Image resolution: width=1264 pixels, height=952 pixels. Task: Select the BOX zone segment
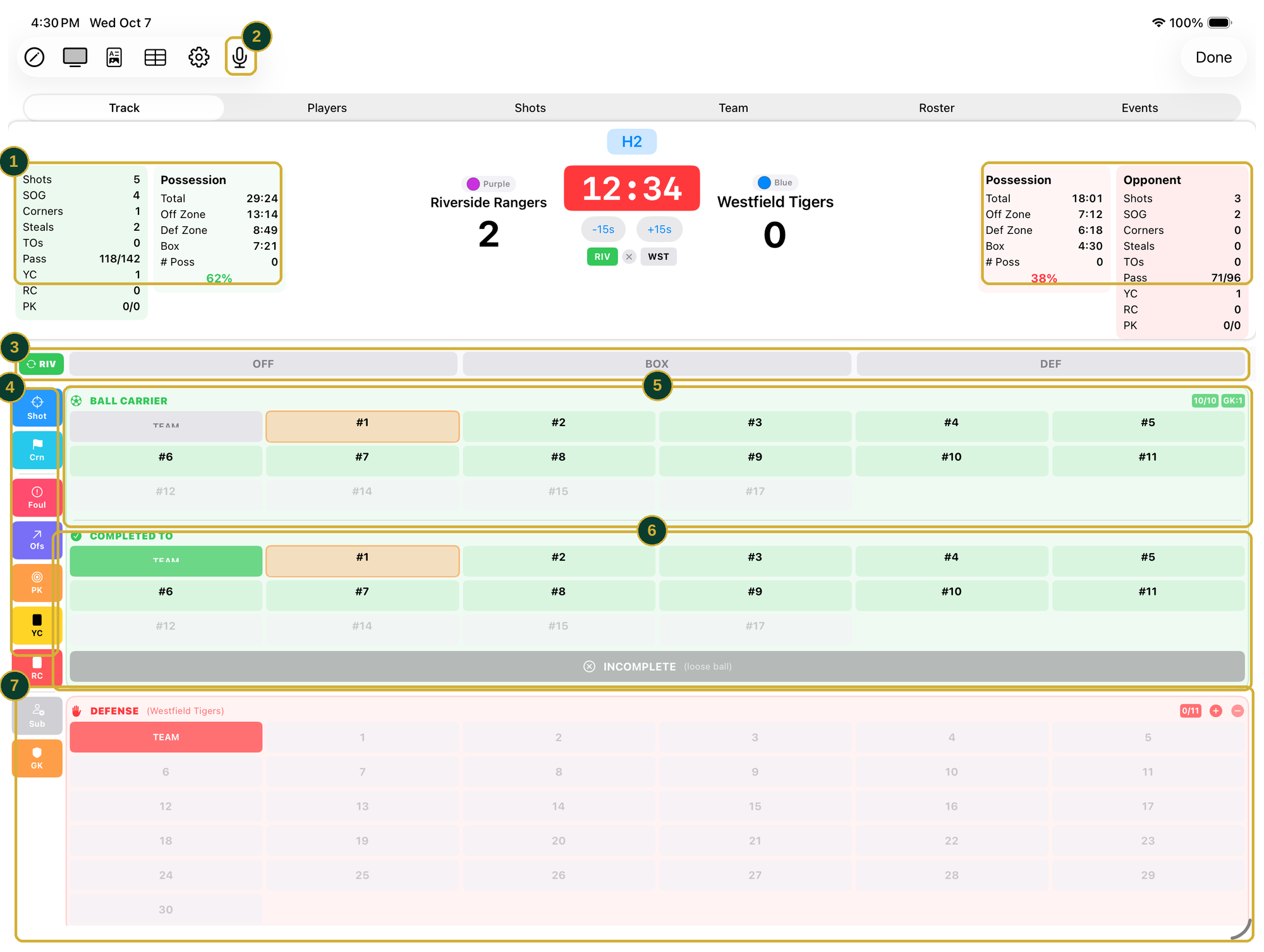click(657, 364)
